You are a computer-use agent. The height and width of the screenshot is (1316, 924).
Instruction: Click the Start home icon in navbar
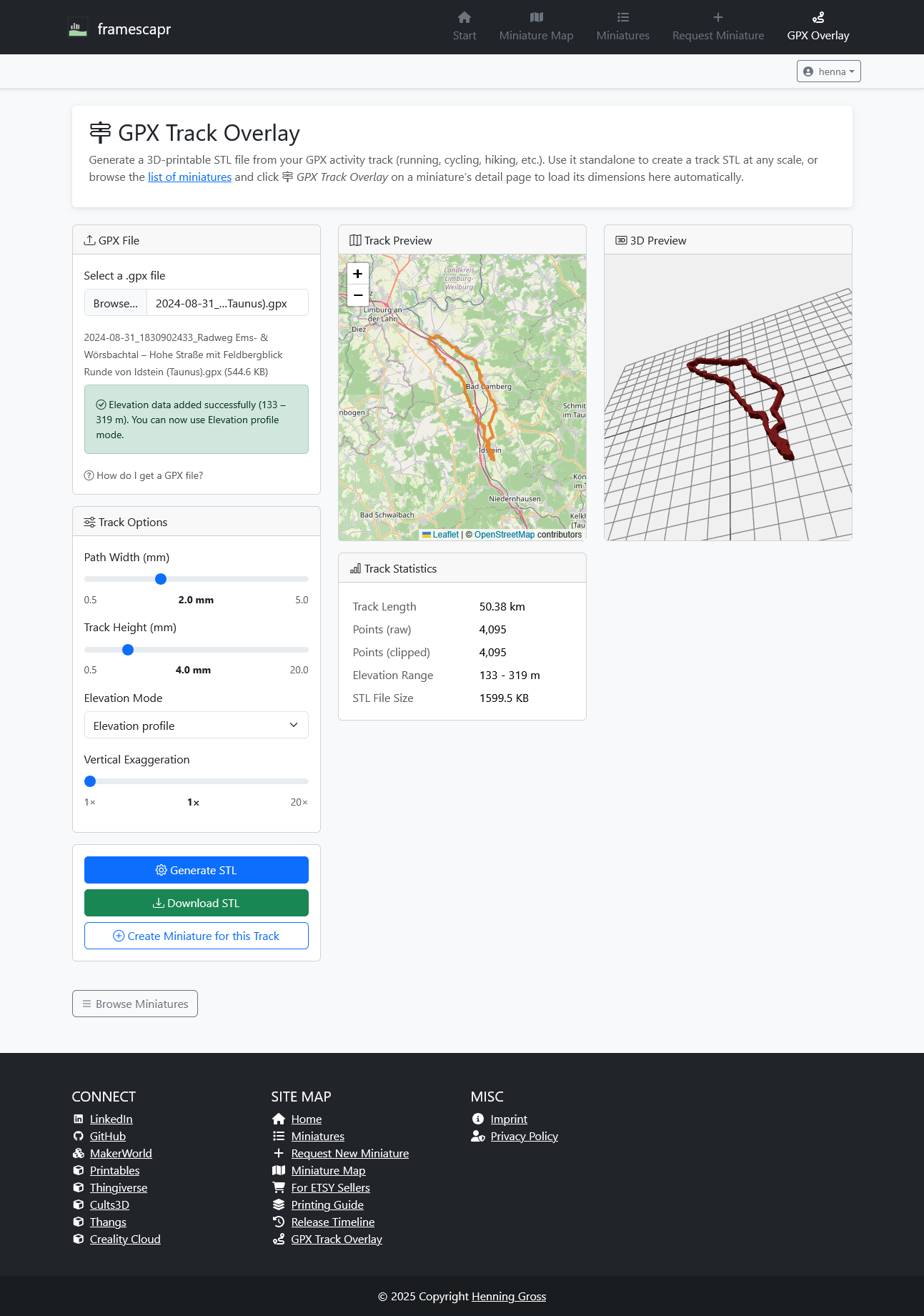465,17
